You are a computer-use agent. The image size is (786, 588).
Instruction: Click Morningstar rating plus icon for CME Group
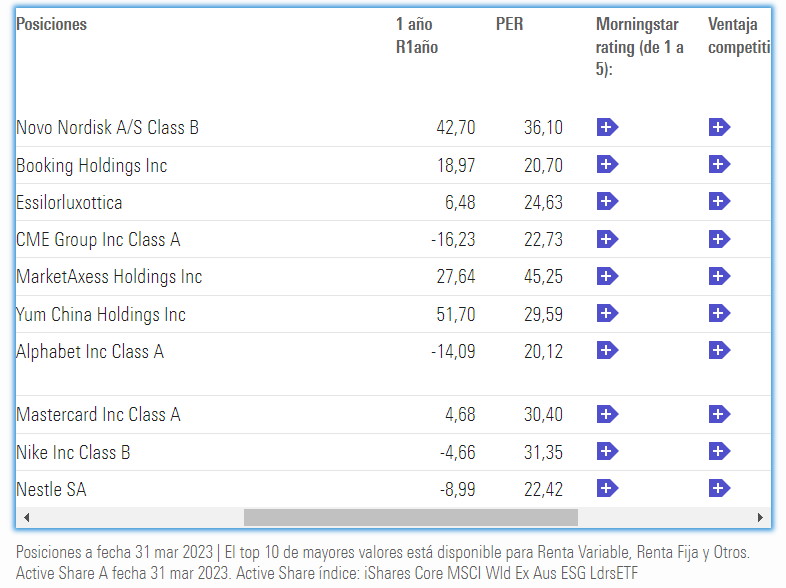click(607, 239)
